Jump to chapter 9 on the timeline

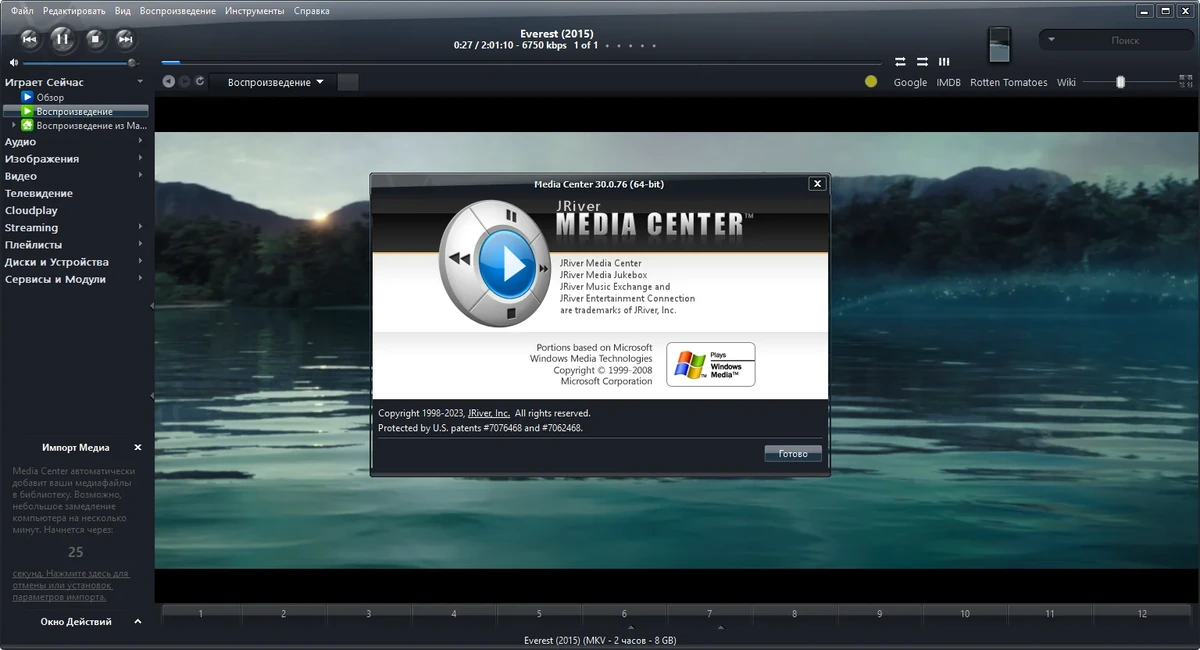880,614
